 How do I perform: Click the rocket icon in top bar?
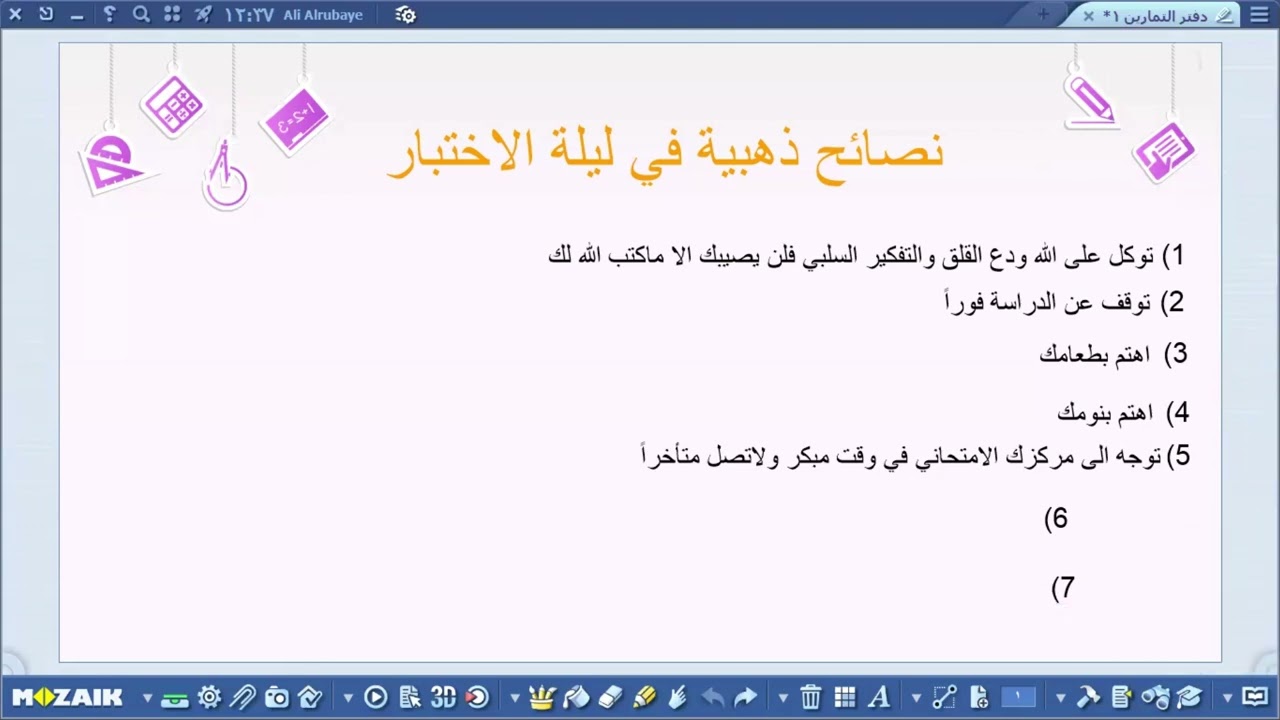click(203, 15)
